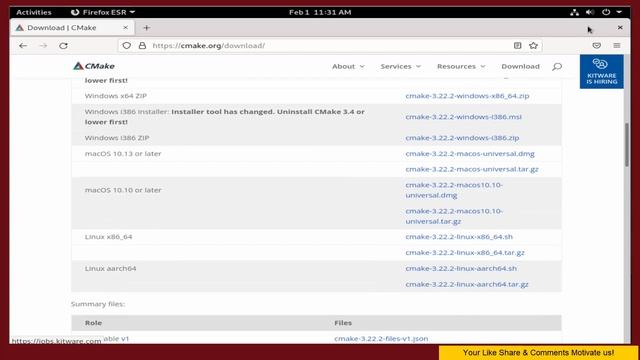Screen dimensions: 640x360
Task: Click the Kitware Is Hiring badge
Action: point(602,72)
